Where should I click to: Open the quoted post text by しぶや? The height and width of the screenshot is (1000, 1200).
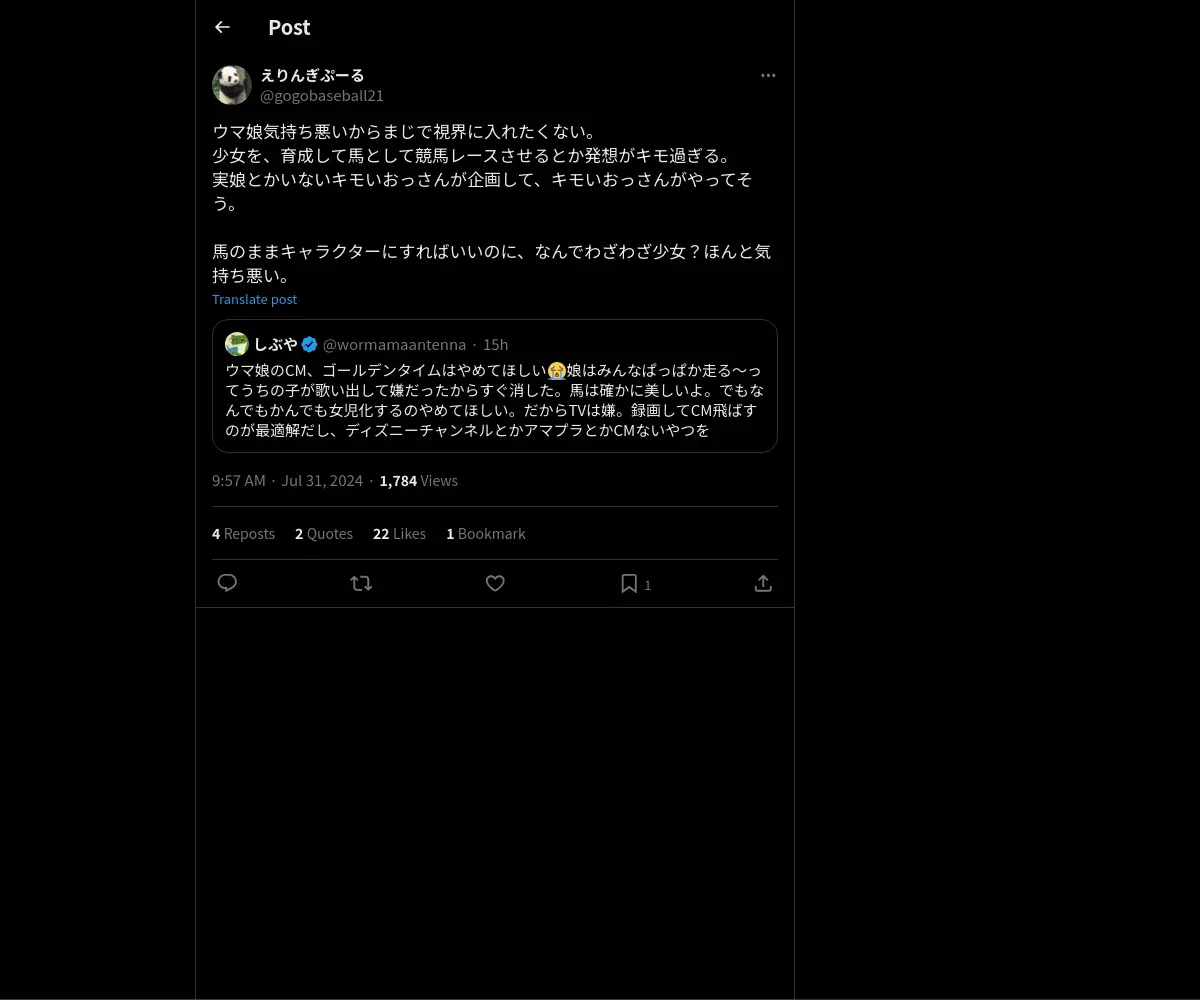tap(494, 400)
